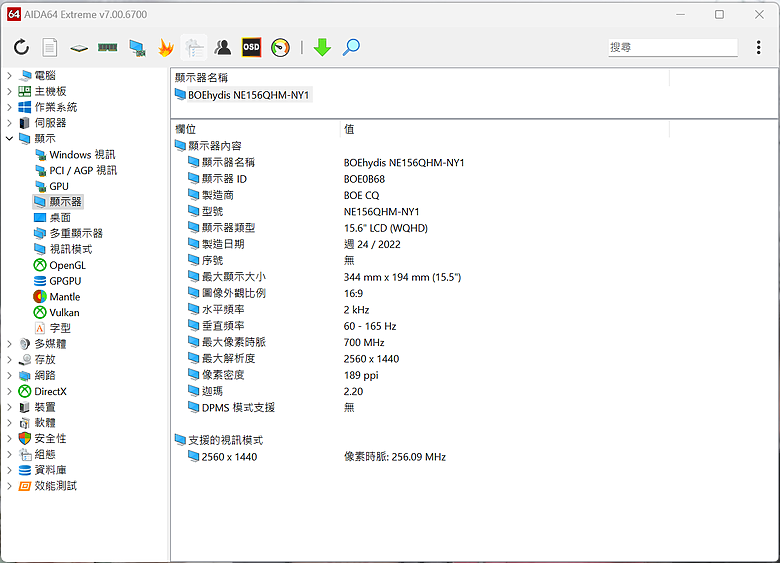Expand the 存放 tree node
The height and width of the screenshot is (563, 780).
9,360
